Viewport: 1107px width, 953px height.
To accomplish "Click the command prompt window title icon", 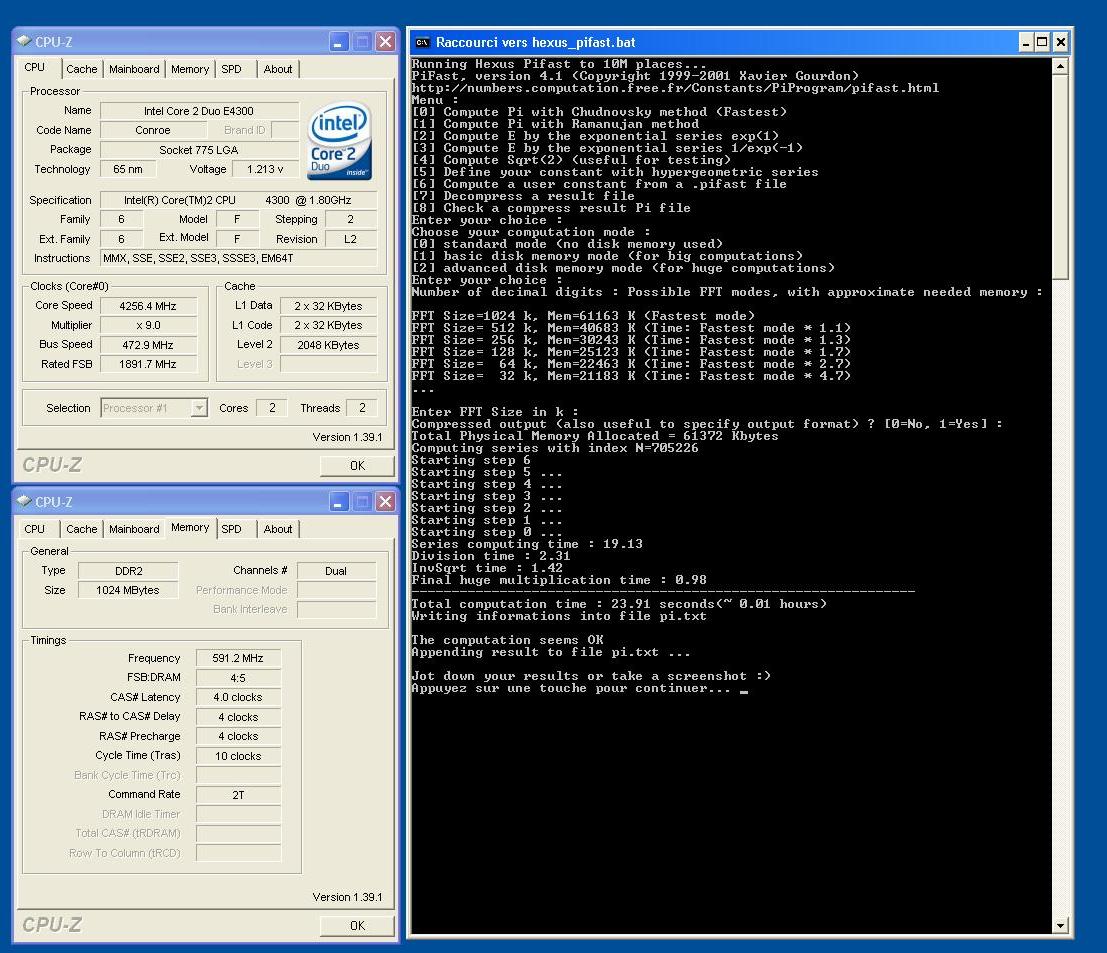I will pyautogui.click(x=422, y=42).
